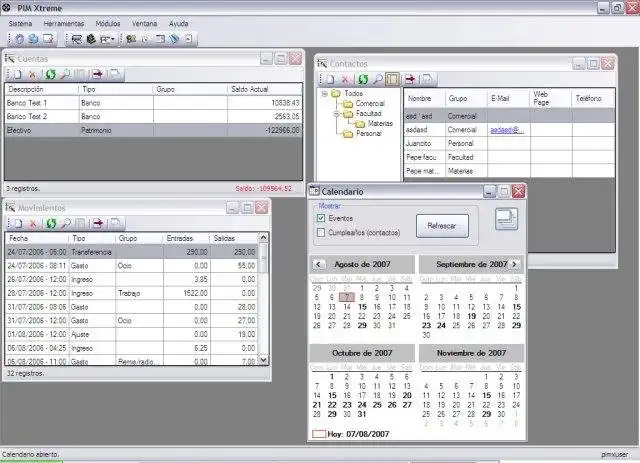Open the Herramientas menu
Image resolution: width=640 pixels, height=463 pixels.
point(64,24)
